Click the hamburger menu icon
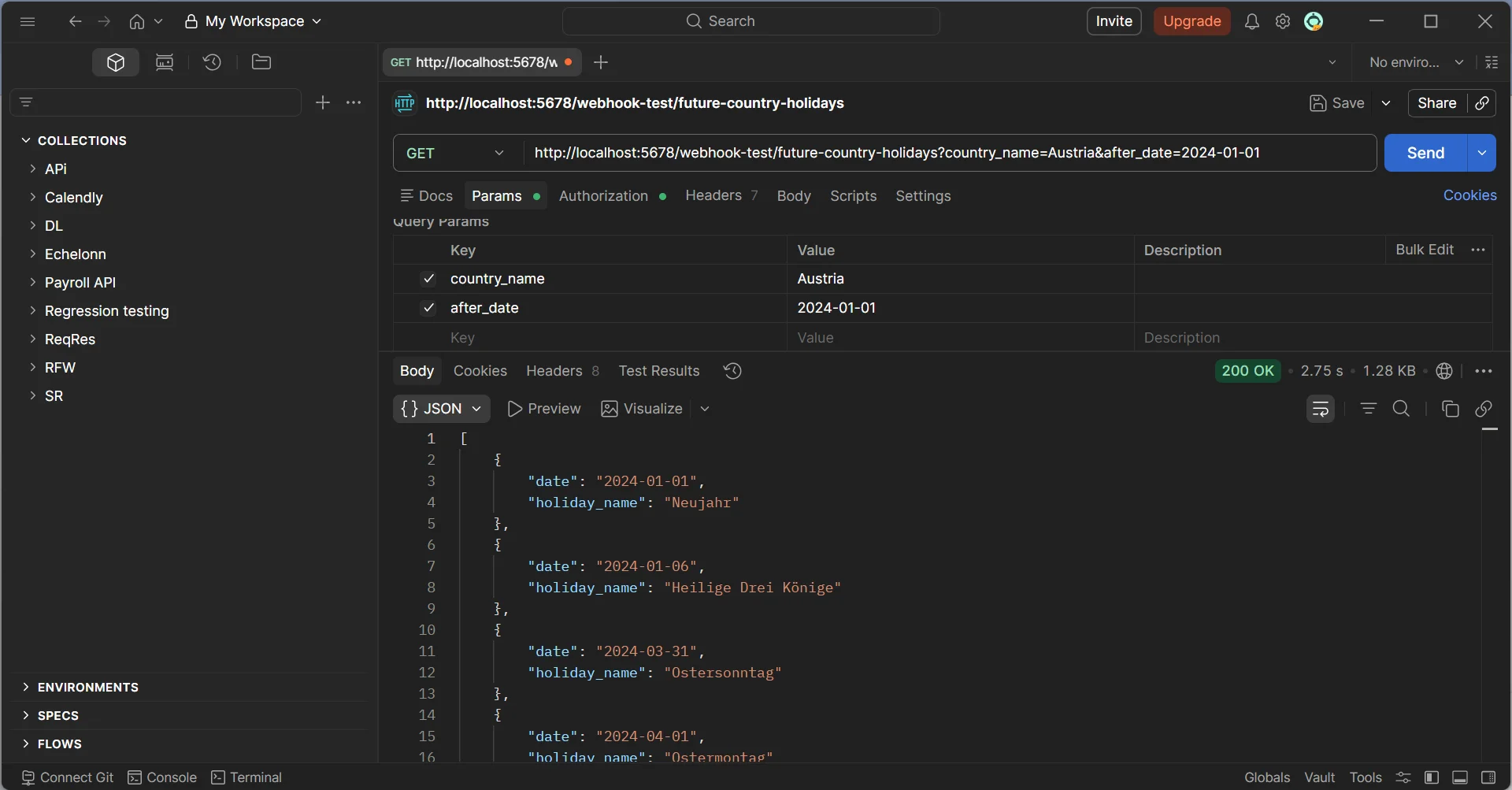The width and height of the screenshot is (1512, 790). [28, 21]
